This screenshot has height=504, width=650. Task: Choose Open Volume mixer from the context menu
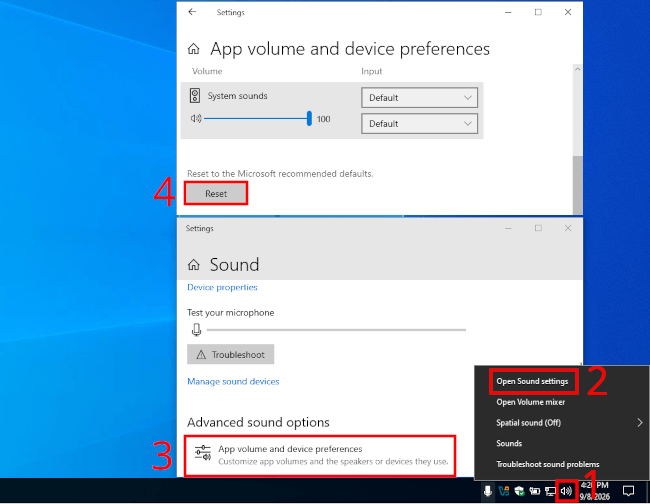pyautogui.click(x=531, y=402)
